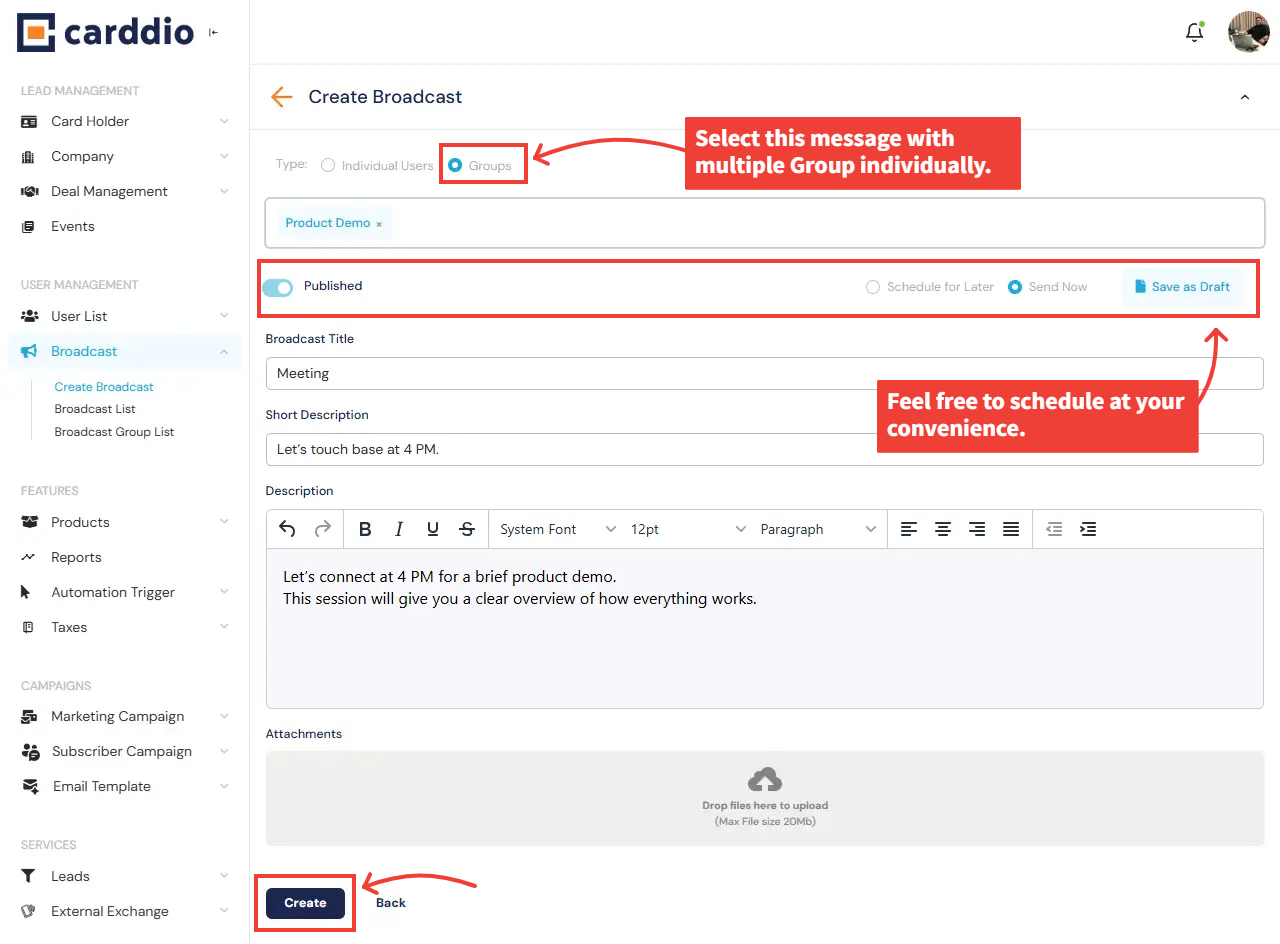Image resolution: width=1280 pixels, height=944 pixels.
Task: Select the Bold formatting icon
Action: point(365,528)
